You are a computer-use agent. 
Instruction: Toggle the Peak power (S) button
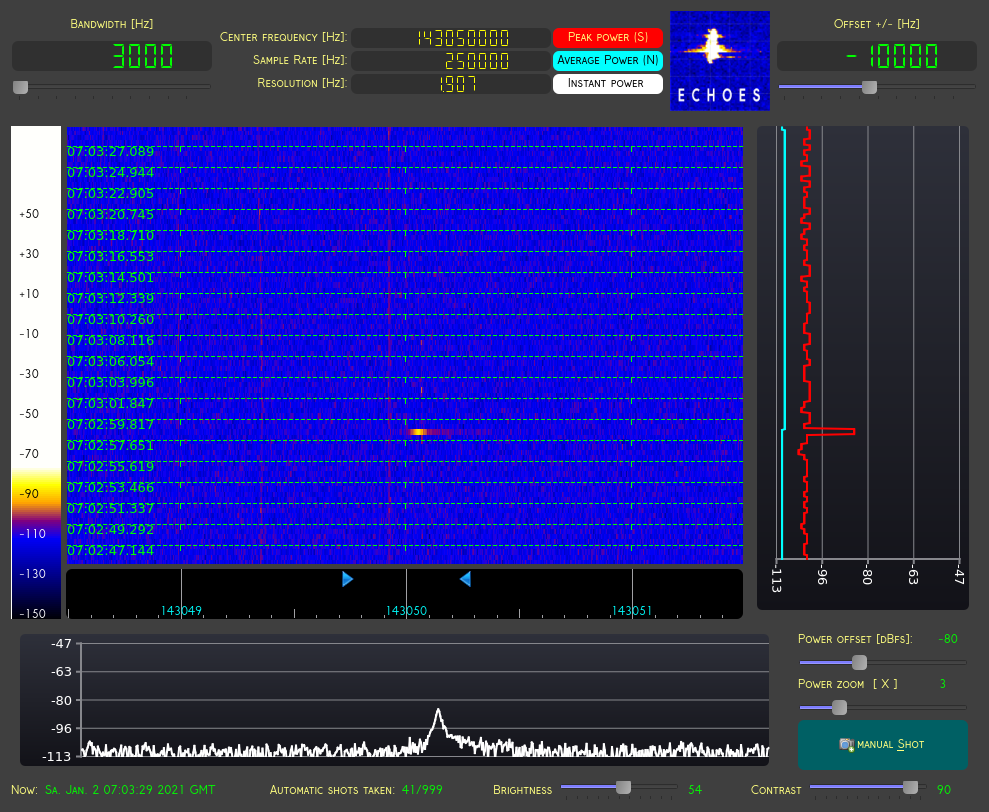607,37
